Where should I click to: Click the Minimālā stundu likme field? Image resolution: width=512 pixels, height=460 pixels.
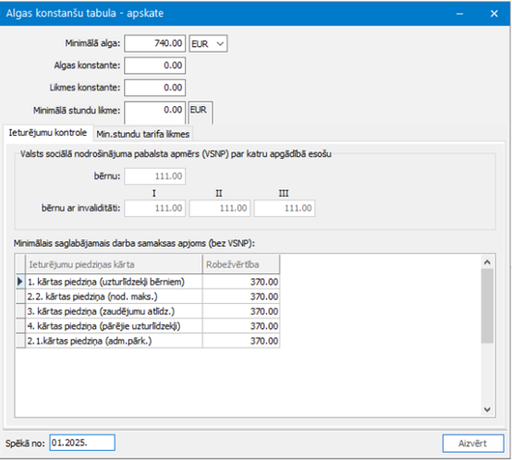click(x=155, y=113)
